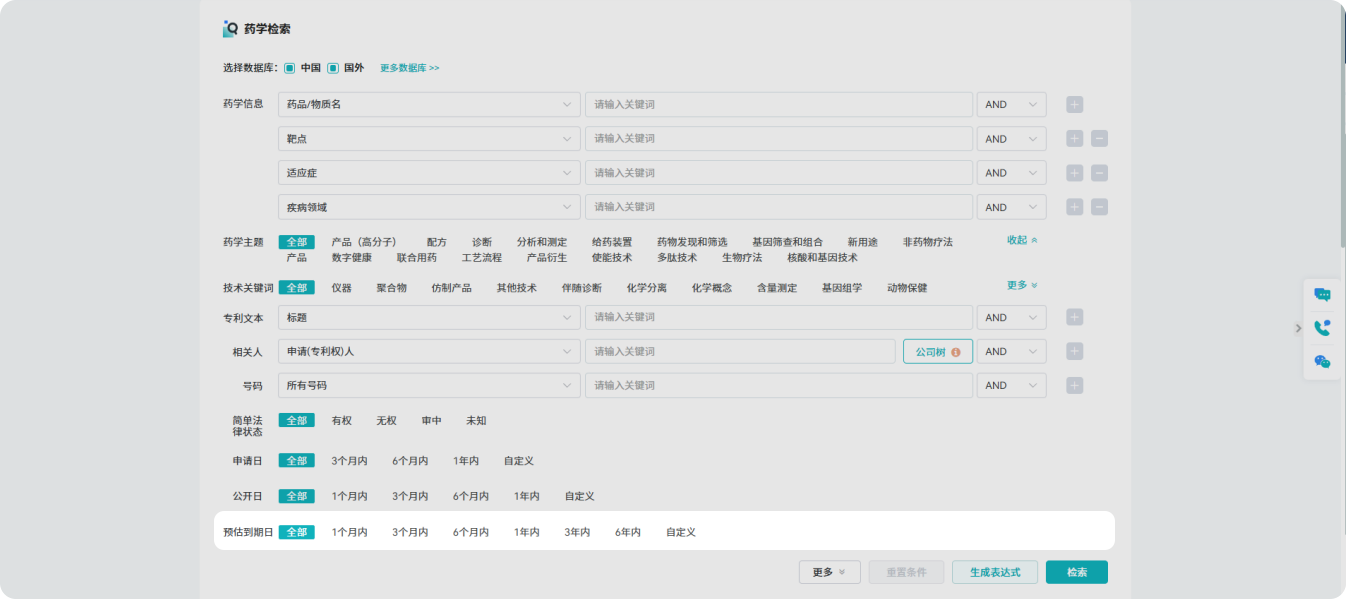The image size is (1346, 599).
Task: Select 1年内 for 申请日
Action: click(466, 461)
